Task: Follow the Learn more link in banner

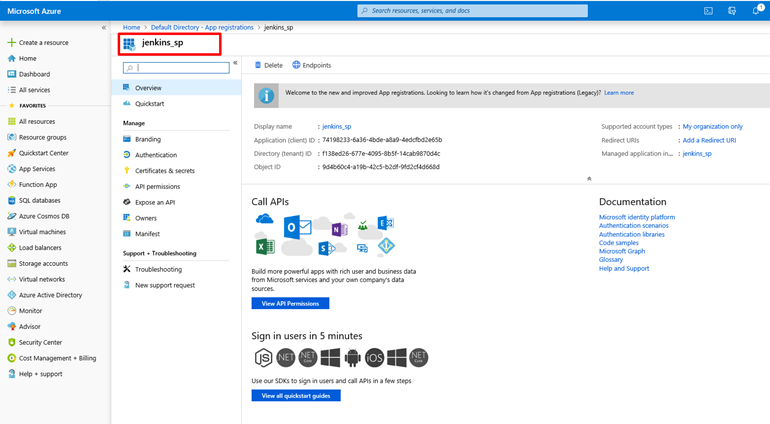Action: tap(619, 92)
